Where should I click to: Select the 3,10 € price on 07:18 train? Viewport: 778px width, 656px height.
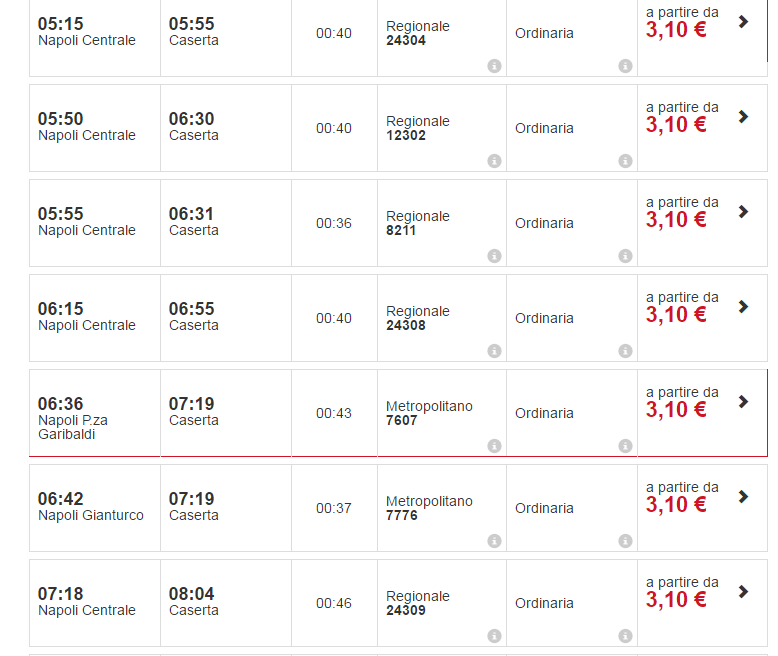[x=676, y=599]
